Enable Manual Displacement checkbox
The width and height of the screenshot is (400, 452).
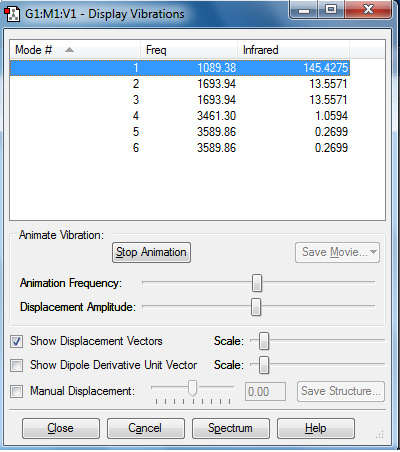click(x=17, y=391)
